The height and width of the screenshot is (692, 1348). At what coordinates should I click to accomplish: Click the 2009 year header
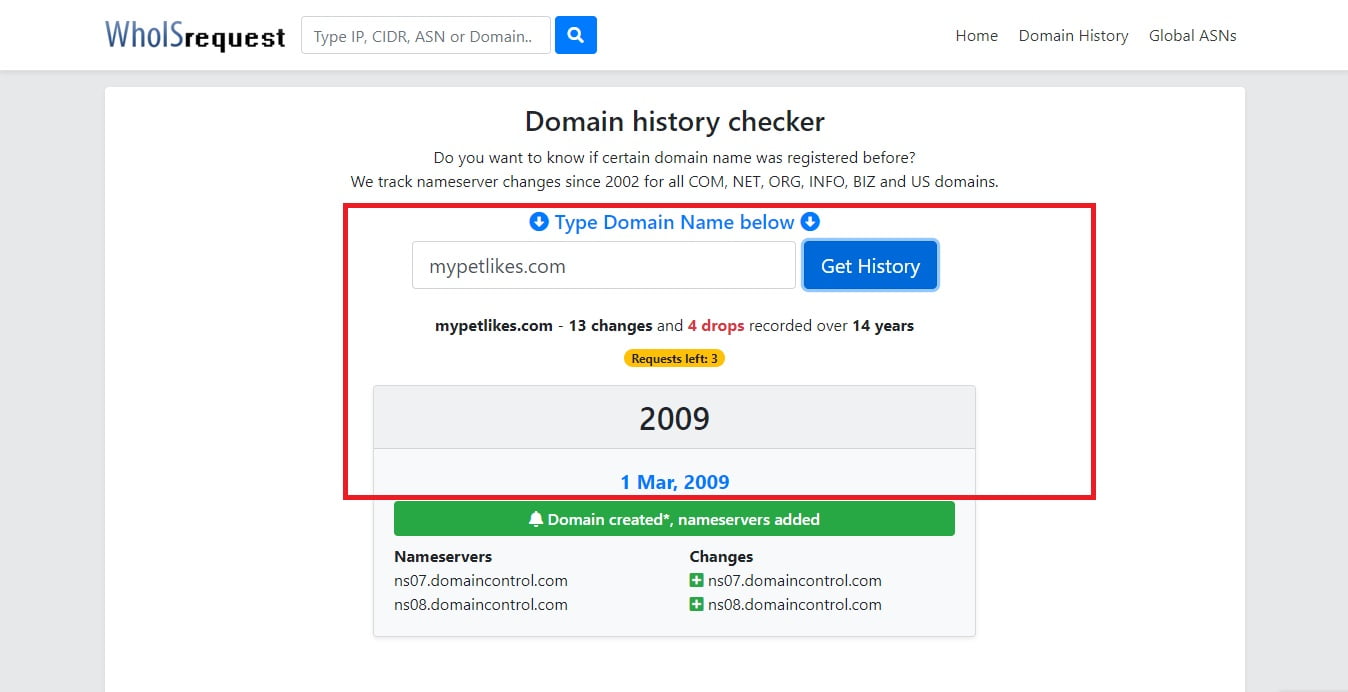tap(674, 418)
